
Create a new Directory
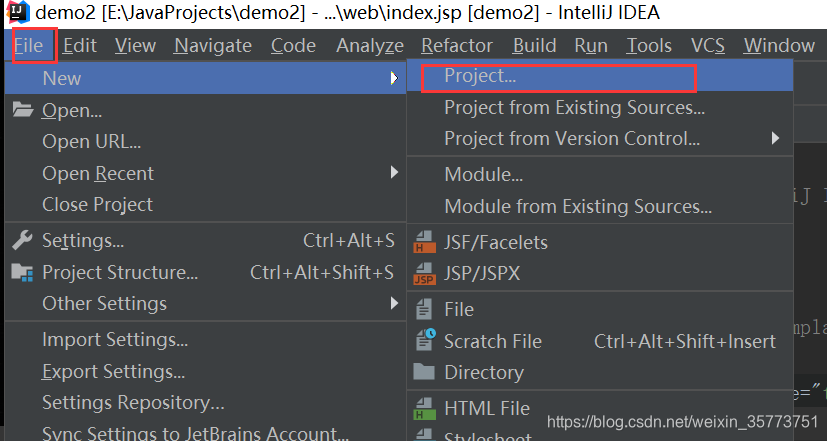[x=600, y=372]
